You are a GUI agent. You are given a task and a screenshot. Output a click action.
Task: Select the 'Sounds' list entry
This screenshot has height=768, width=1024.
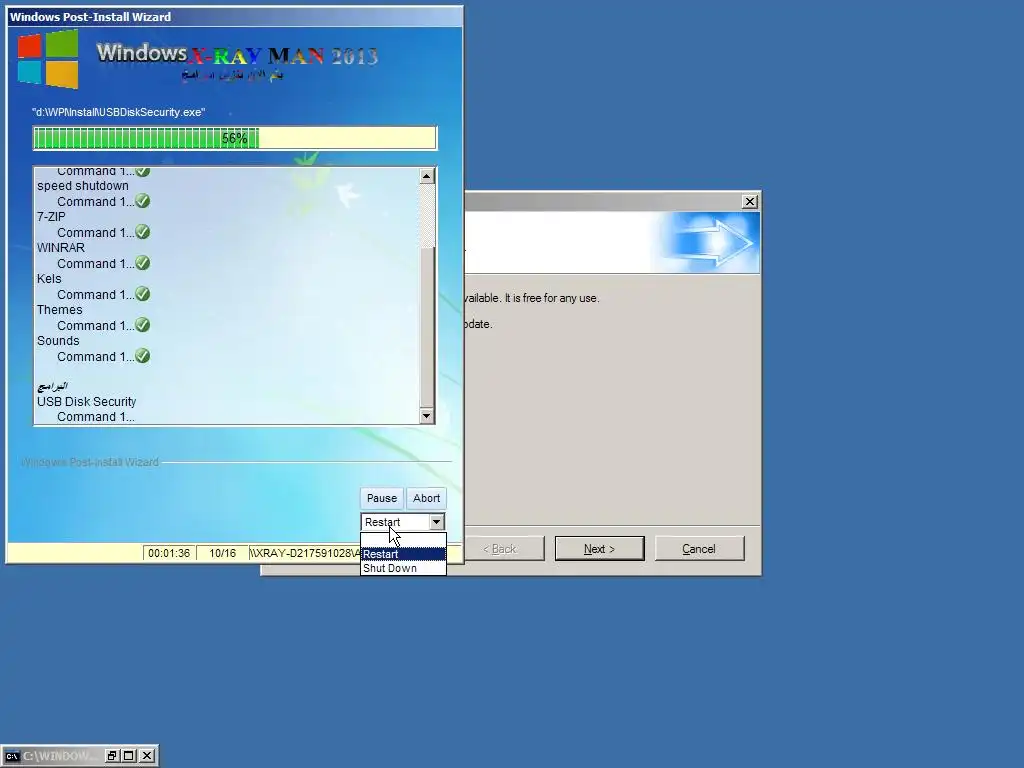(x=58, y=340)
